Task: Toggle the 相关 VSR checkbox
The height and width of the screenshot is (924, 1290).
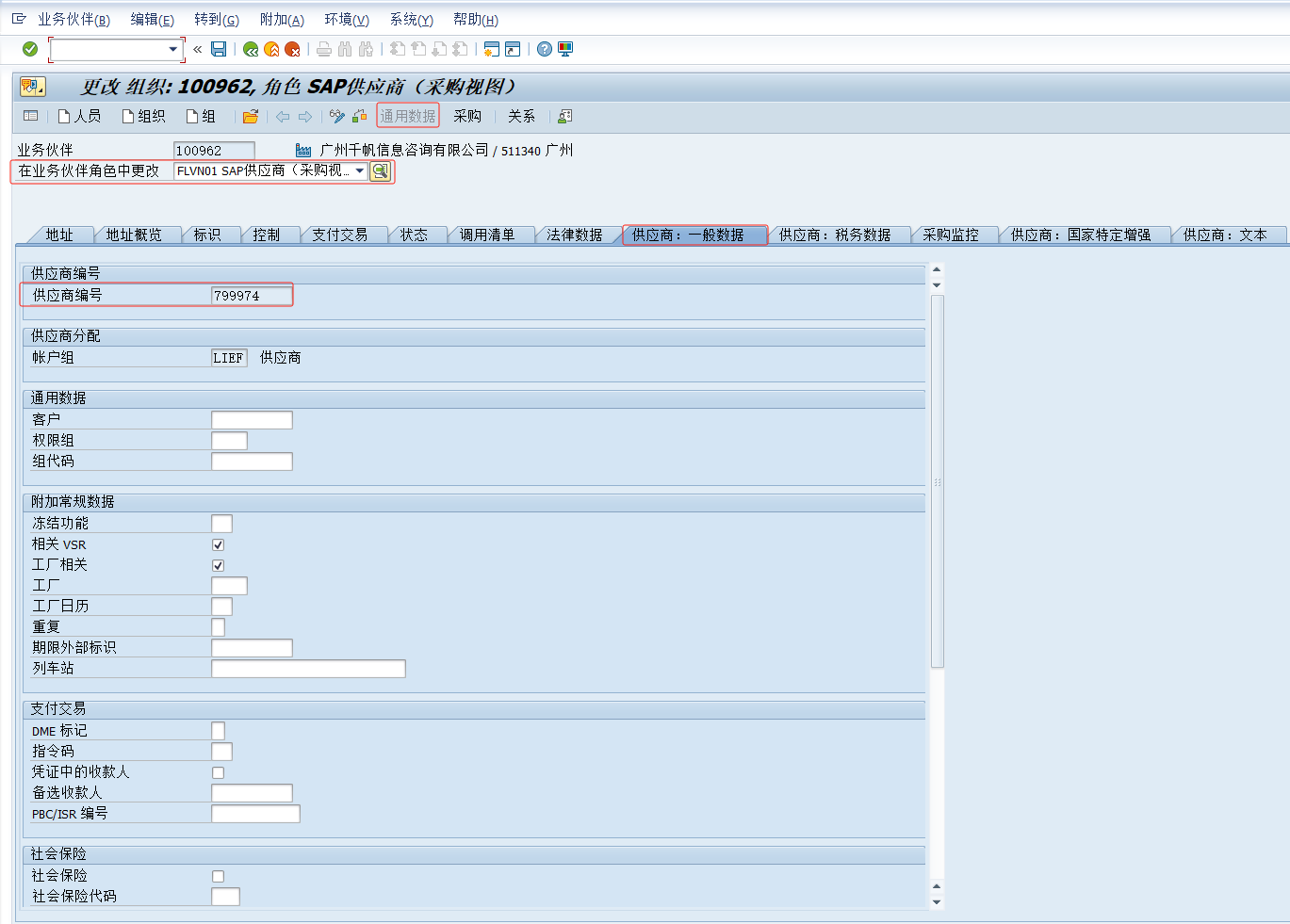Action: coord(218,544)
